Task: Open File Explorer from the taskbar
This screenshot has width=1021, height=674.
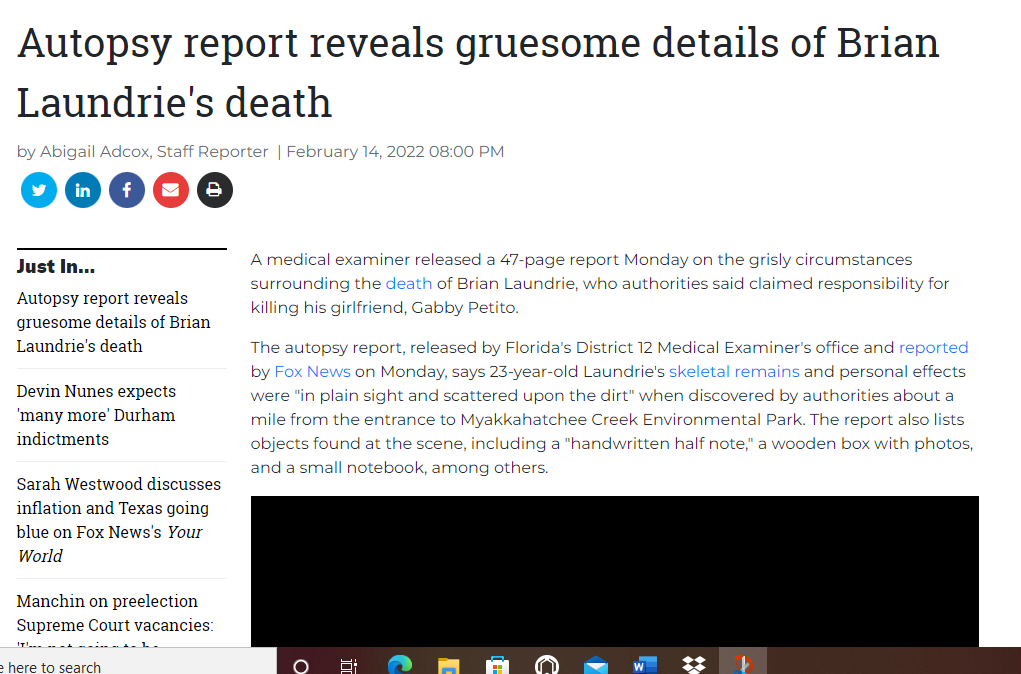Action: pyautogui.click(x=449, y=665)
